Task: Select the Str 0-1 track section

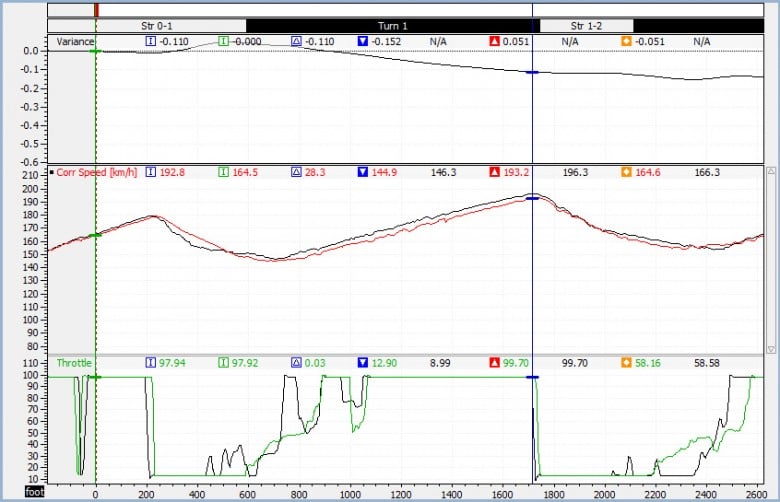Action: click(x=171, y=26)
